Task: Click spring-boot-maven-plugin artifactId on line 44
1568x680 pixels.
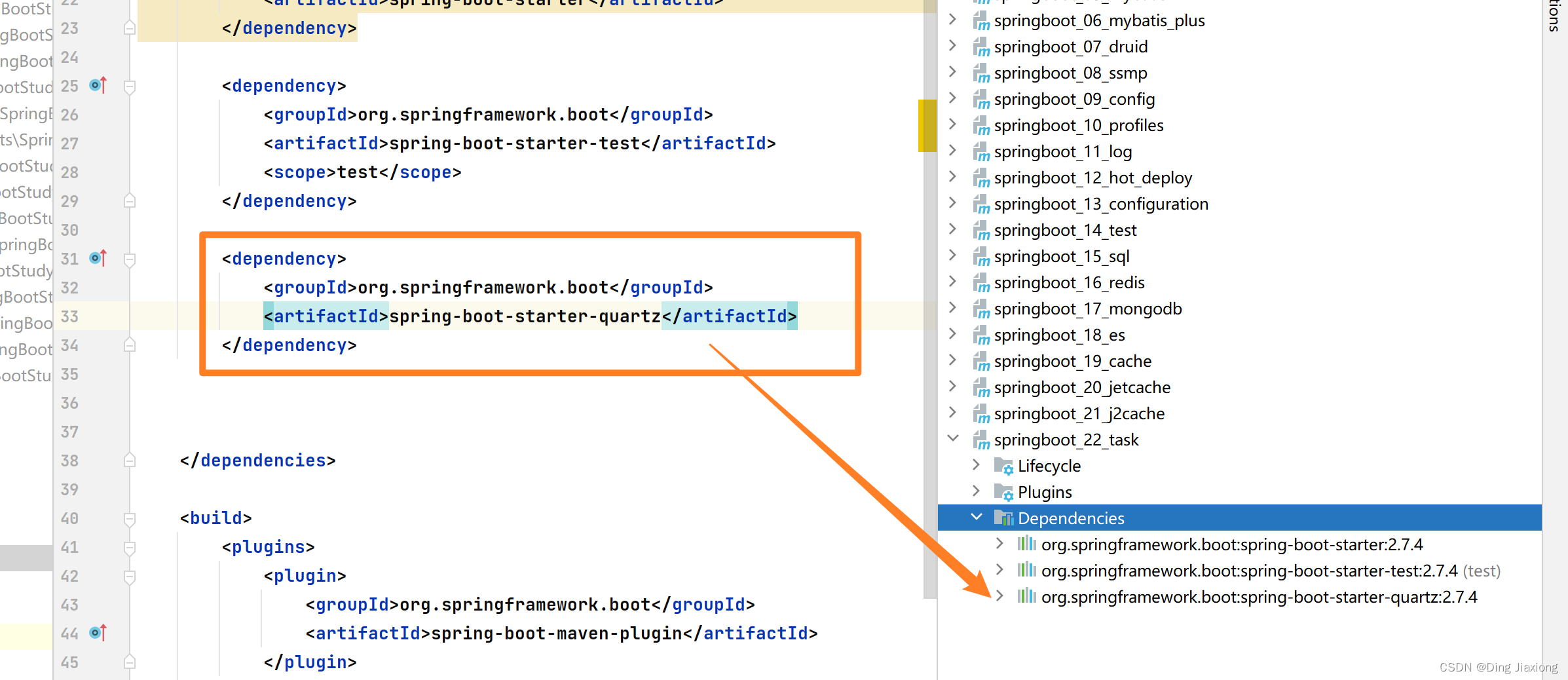Action: tap(557, 633)
